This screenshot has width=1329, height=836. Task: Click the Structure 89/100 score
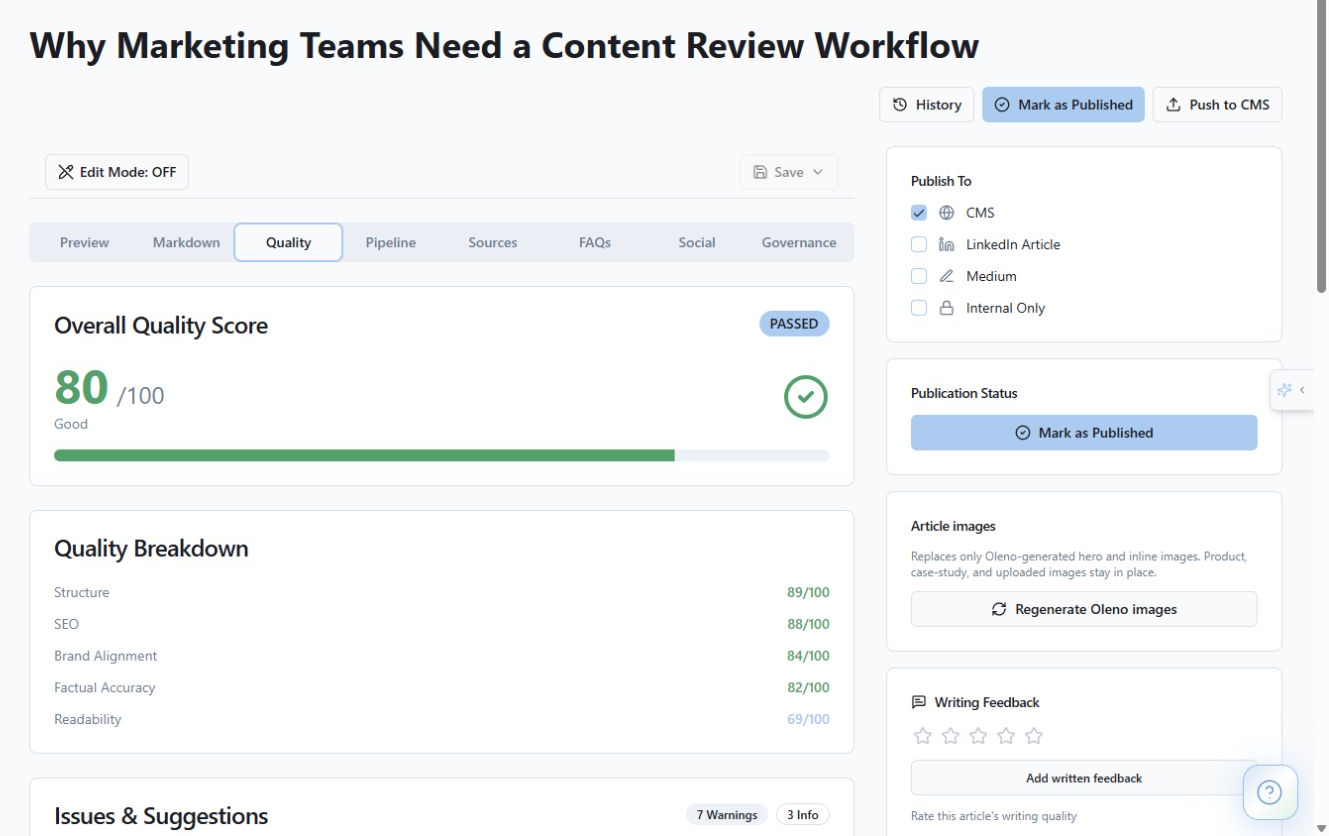(808, 592)
